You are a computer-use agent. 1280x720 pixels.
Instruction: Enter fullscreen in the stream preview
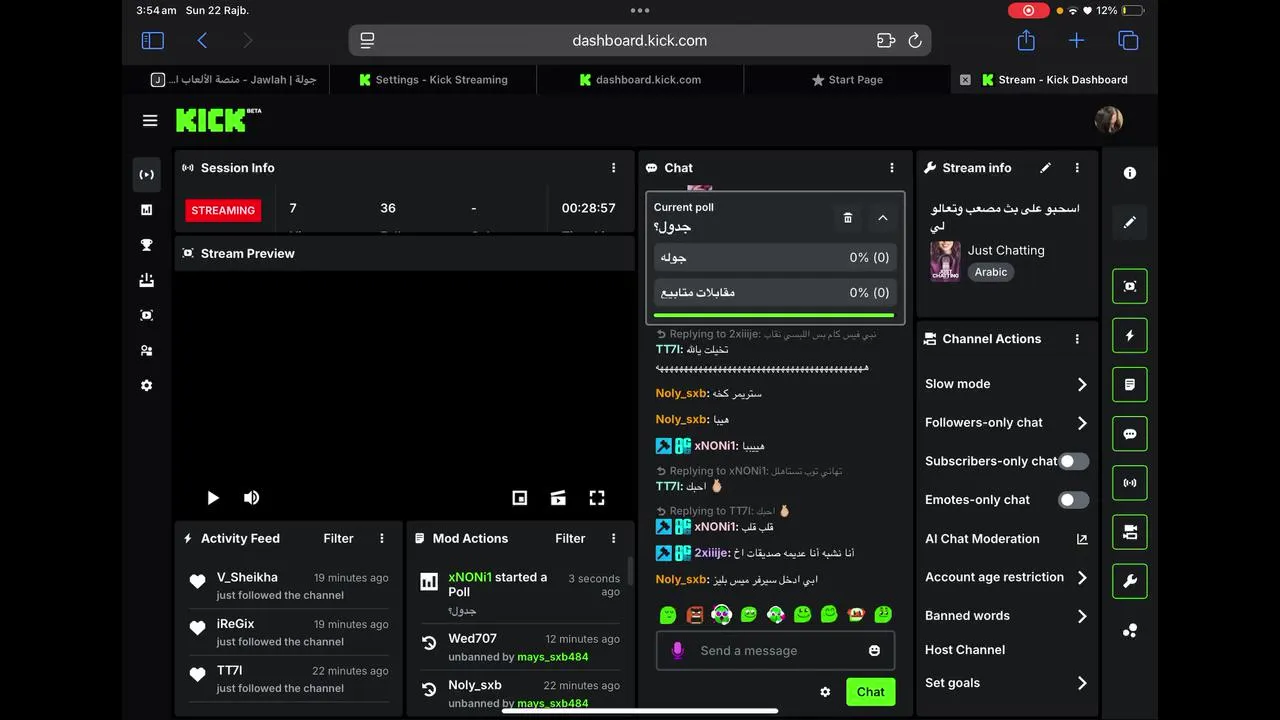597,498
